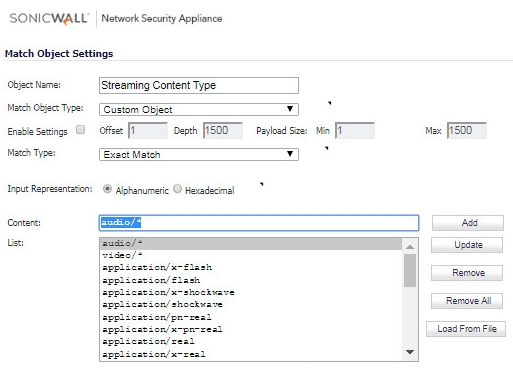The image size is (513, 371).
Task: Select the Alphanumeric radio button
Action: (x=107, y=189)
